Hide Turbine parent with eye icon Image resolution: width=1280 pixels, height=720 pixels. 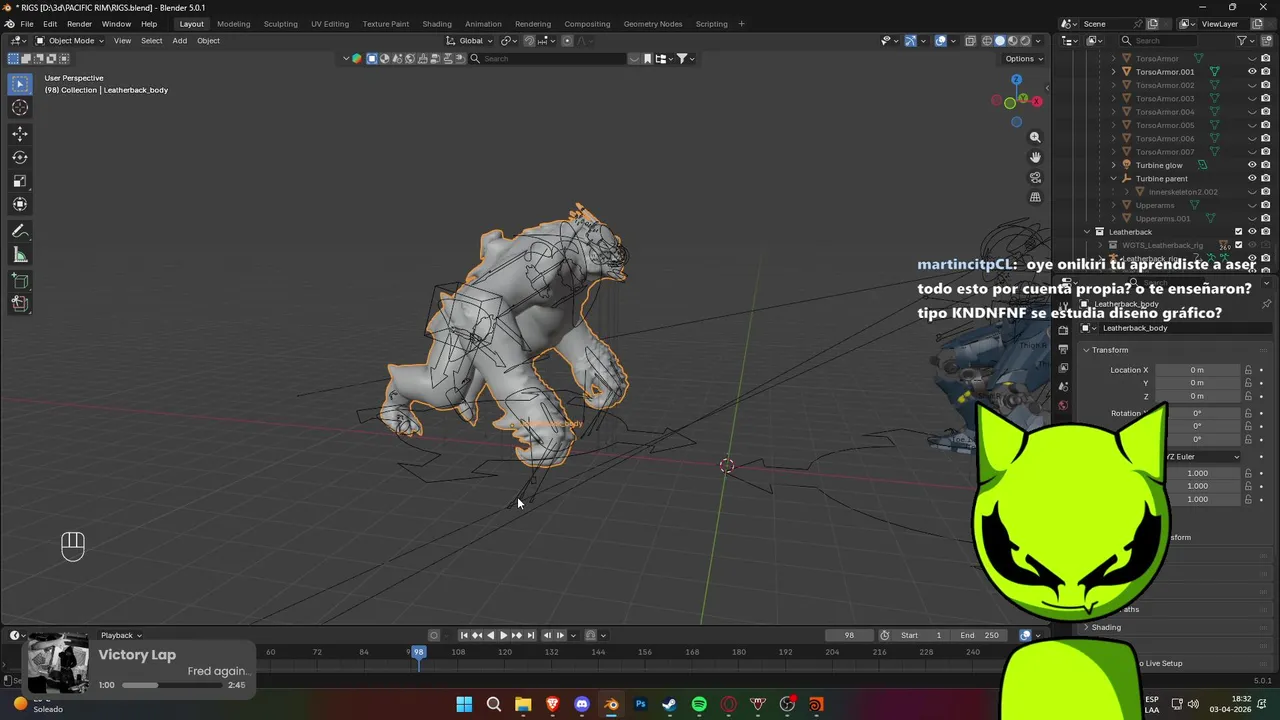point(1252,178)
